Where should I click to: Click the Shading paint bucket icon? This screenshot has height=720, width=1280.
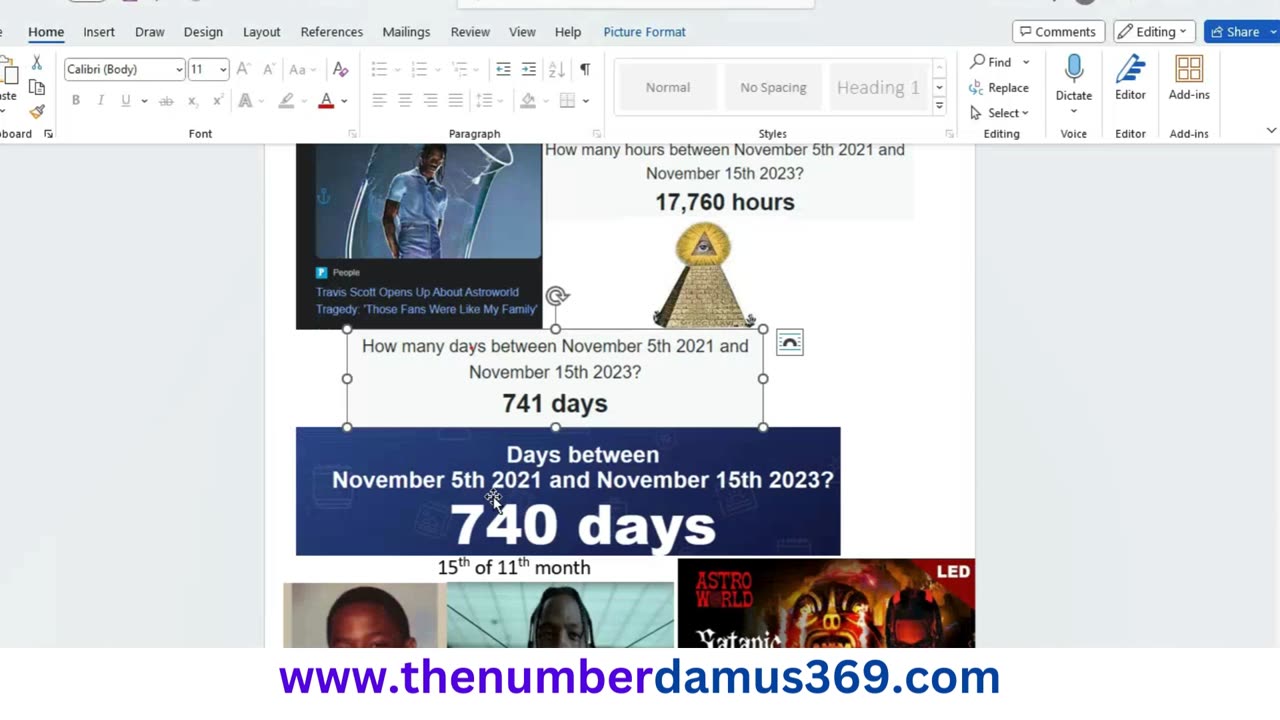pyautogui.click(x=527, y=101)
